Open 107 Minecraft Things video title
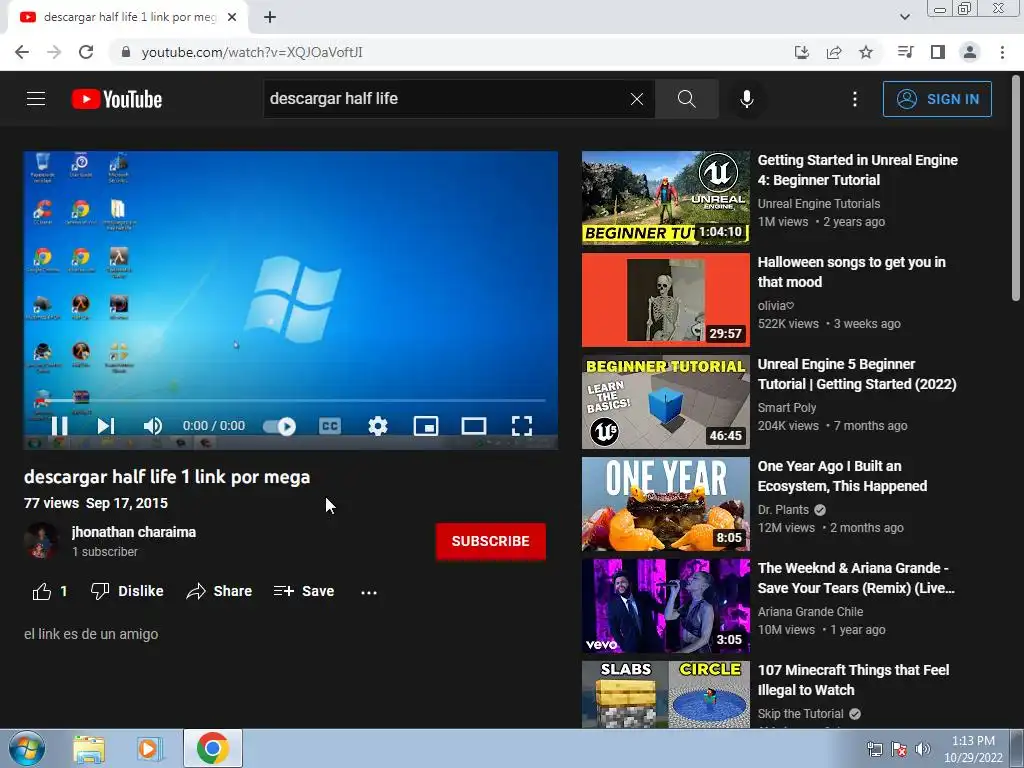 point(854,680)
